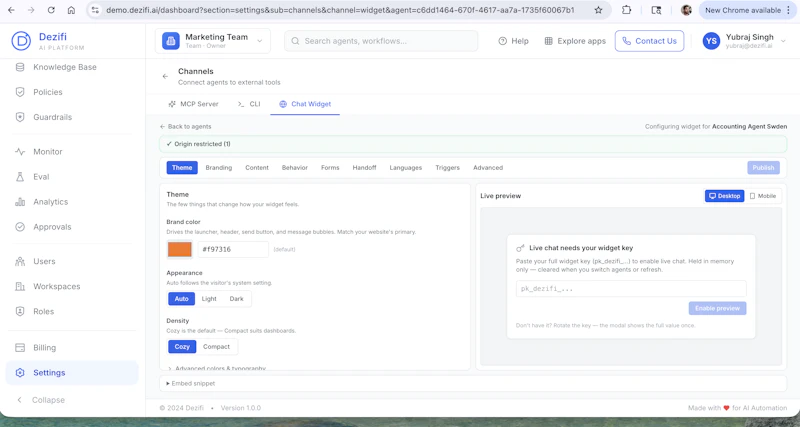The height and width of the screenshot is (427, 800).
Task: View the Analytics page
Action: pyautogui.click(x=50, y=202)
